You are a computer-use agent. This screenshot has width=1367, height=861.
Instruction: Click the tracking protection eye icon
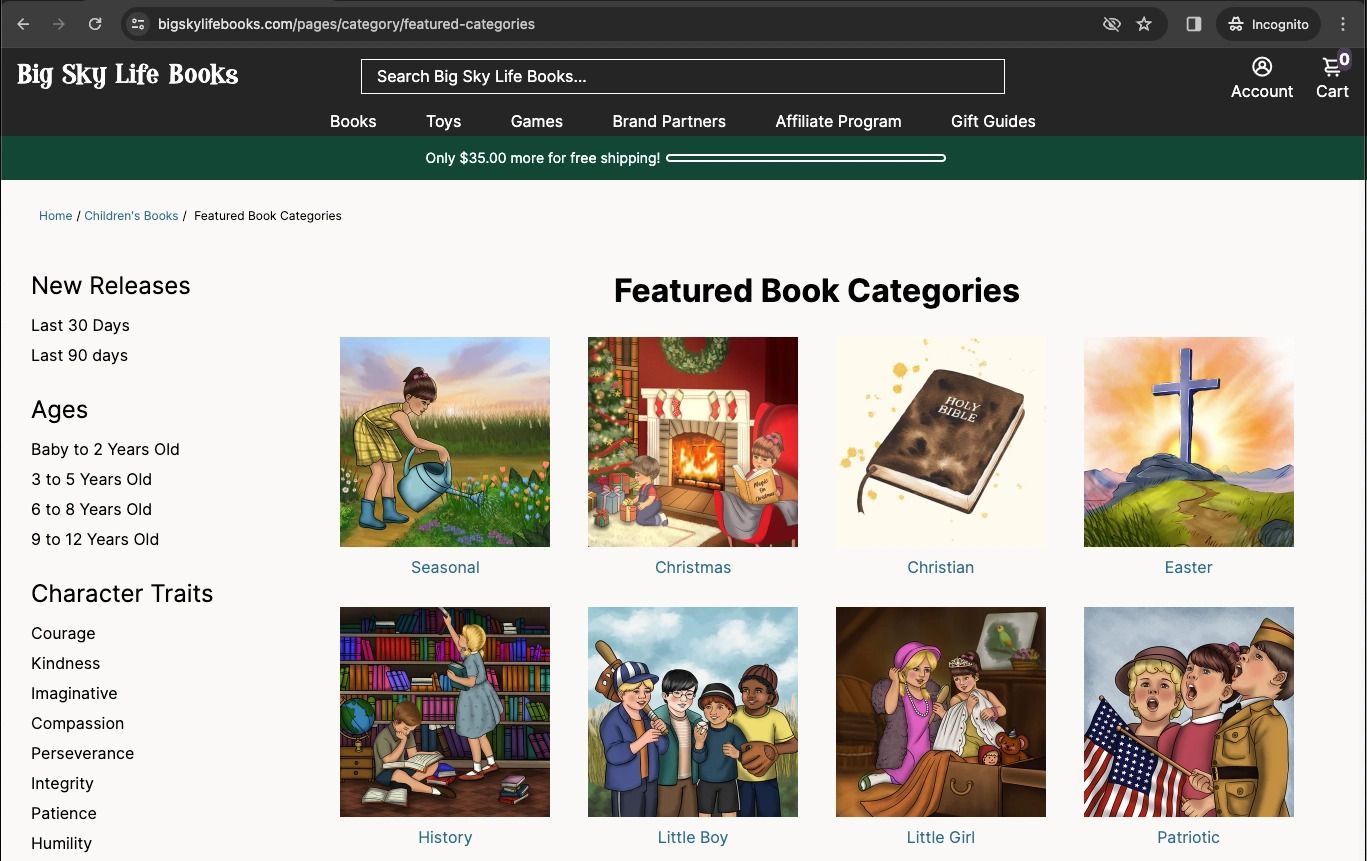1111,24
